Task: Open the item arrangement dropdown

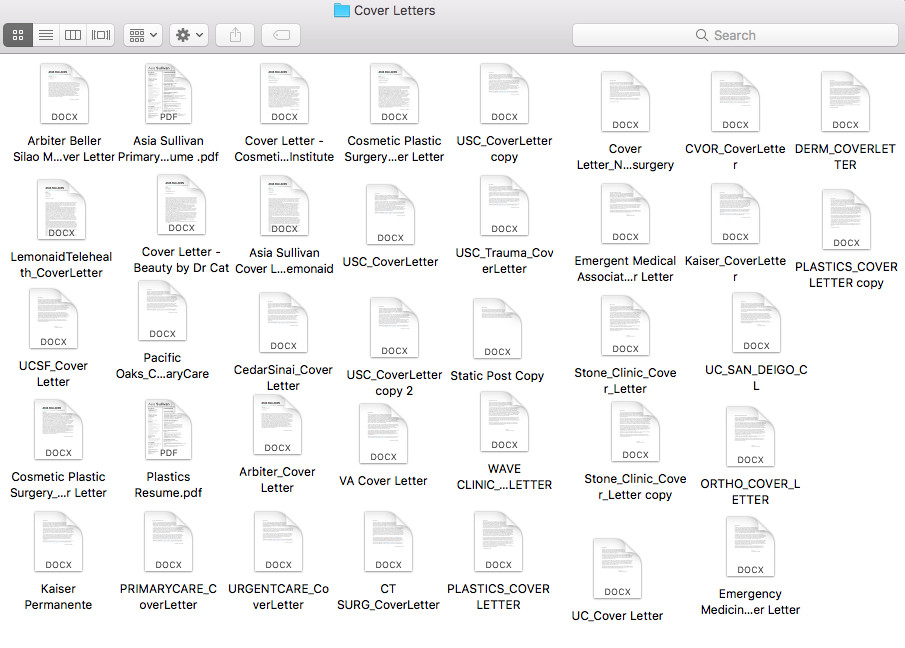Action: pos(143,35)
